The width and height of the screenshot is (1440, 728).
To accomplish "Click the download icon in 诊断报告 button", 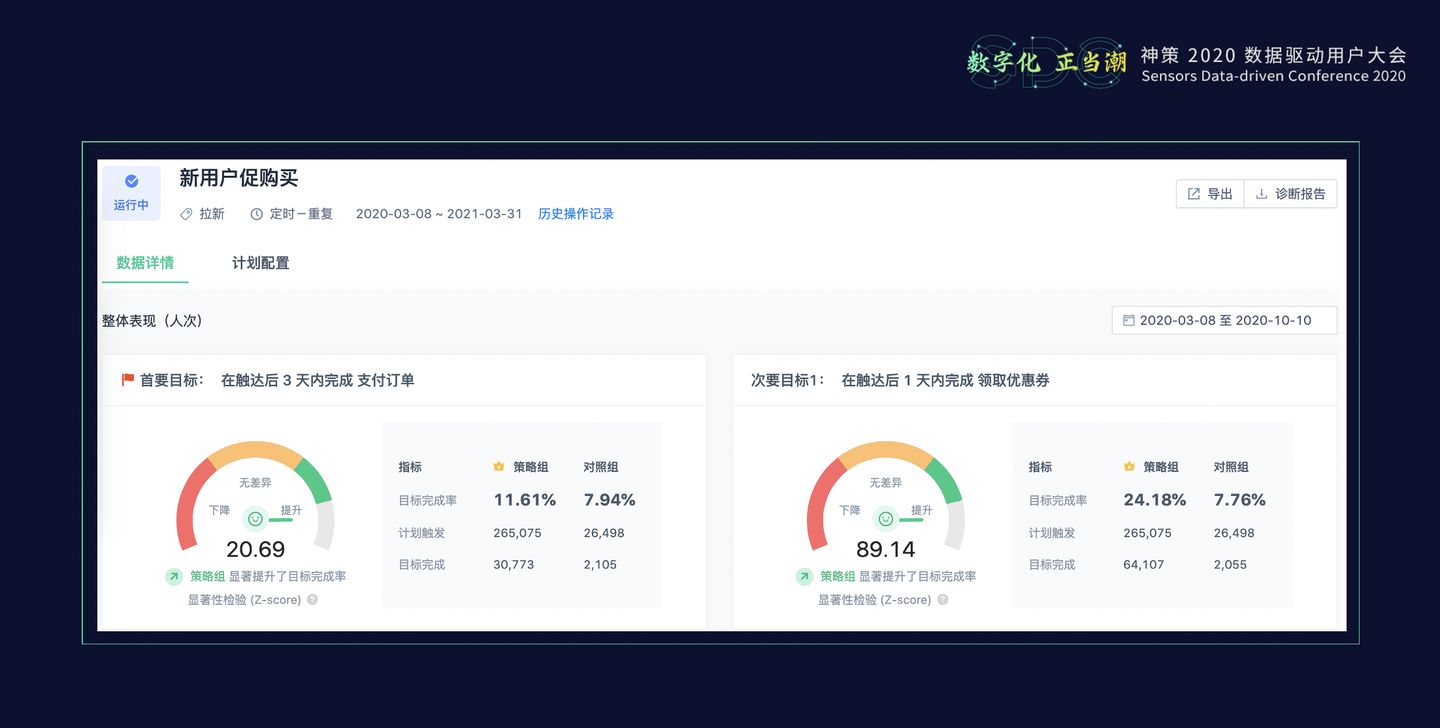I will click(1261, 194).
